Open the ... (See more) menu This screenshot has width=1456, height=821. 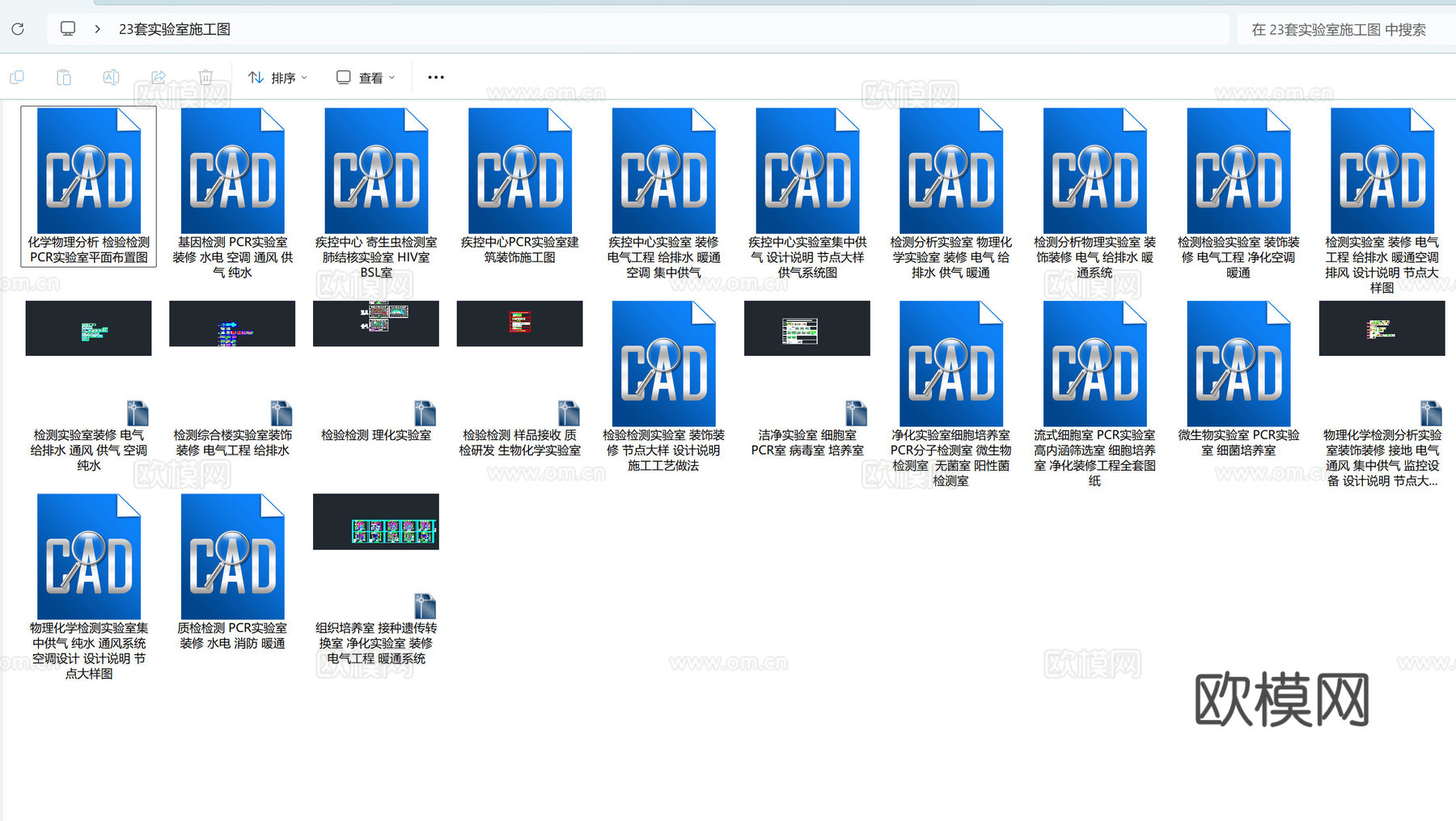436,77
